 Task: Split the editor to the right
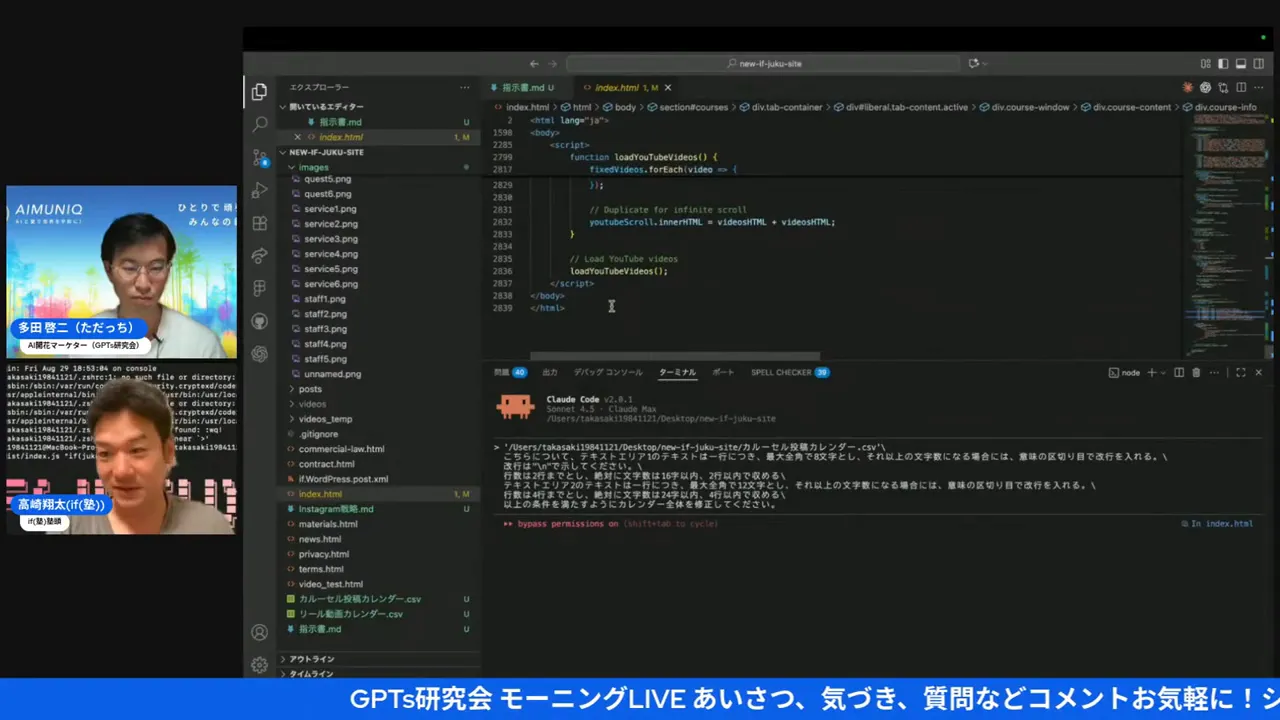coord(1241,88)
